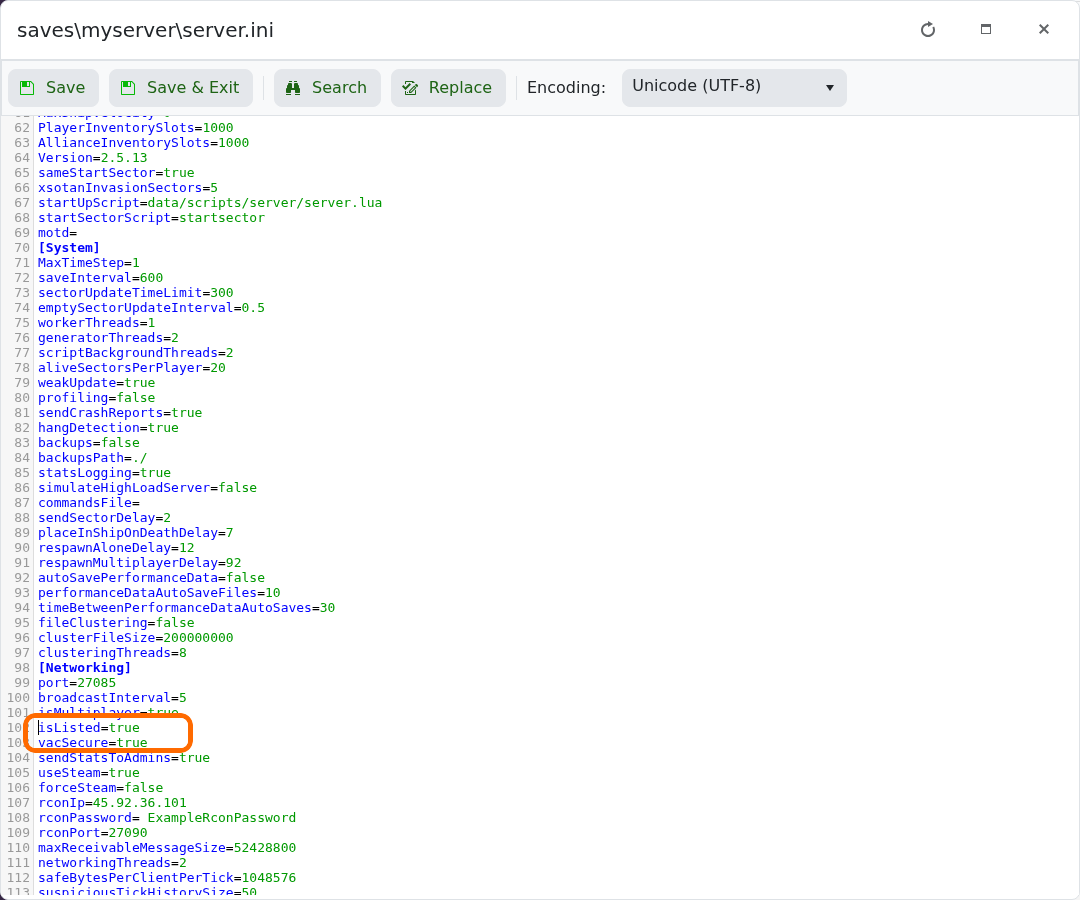Click the motd= line
The width and height of the screenshot is (1080, 900).
57,233
